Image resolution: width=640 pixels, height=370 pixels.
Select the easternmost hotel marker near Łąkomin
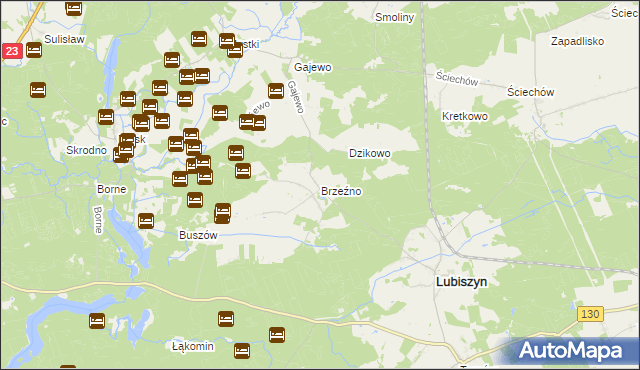[277, 335]
